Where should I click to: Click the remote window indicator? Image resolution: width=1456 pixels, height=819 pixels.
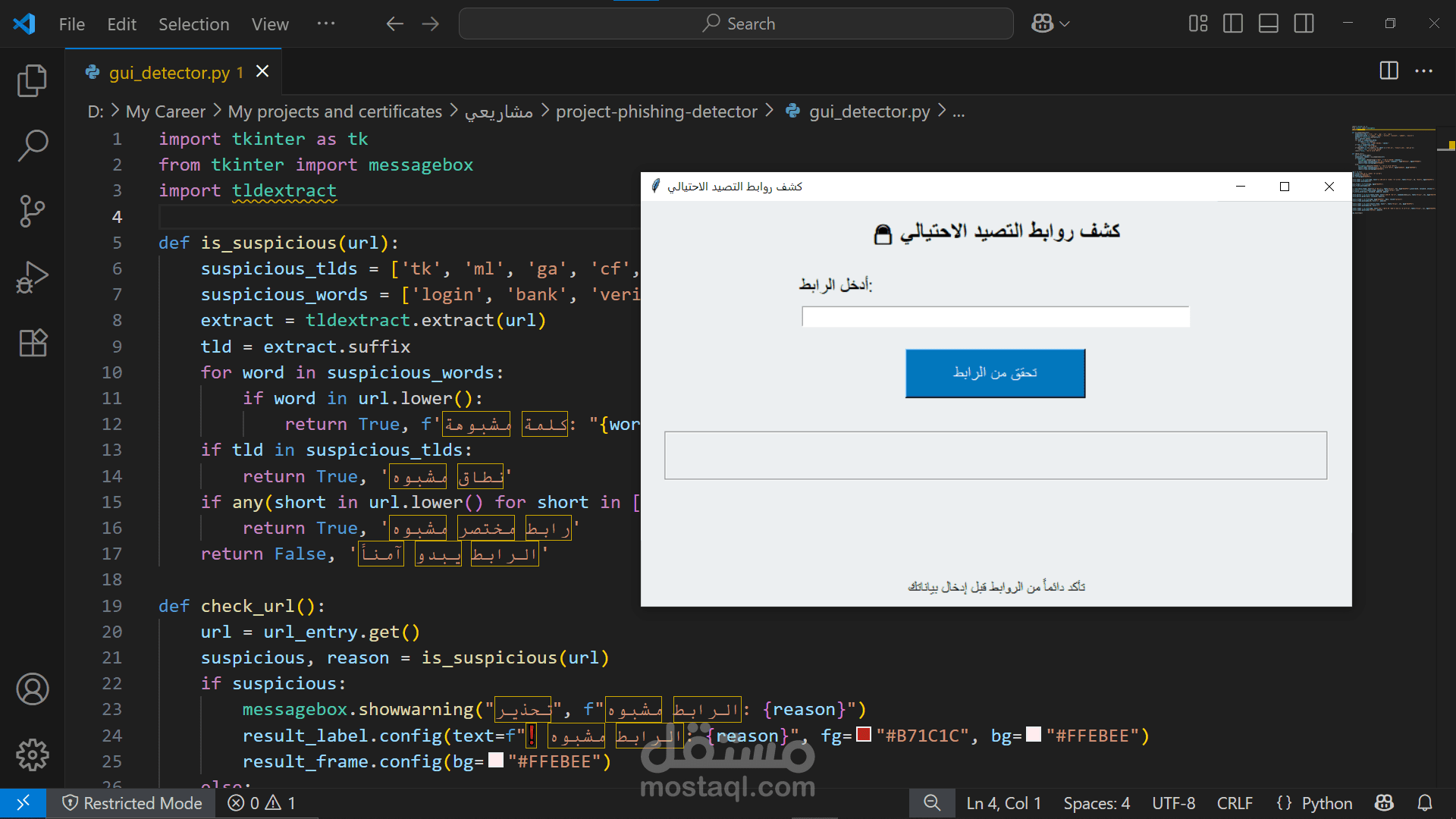coord(23,803)
